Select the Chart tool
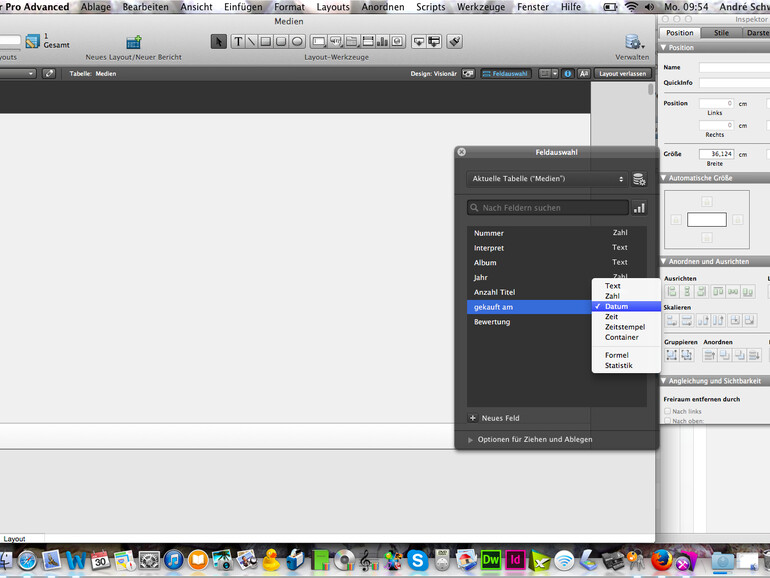This screenshot has width=770, height=578. pos(383,42)
